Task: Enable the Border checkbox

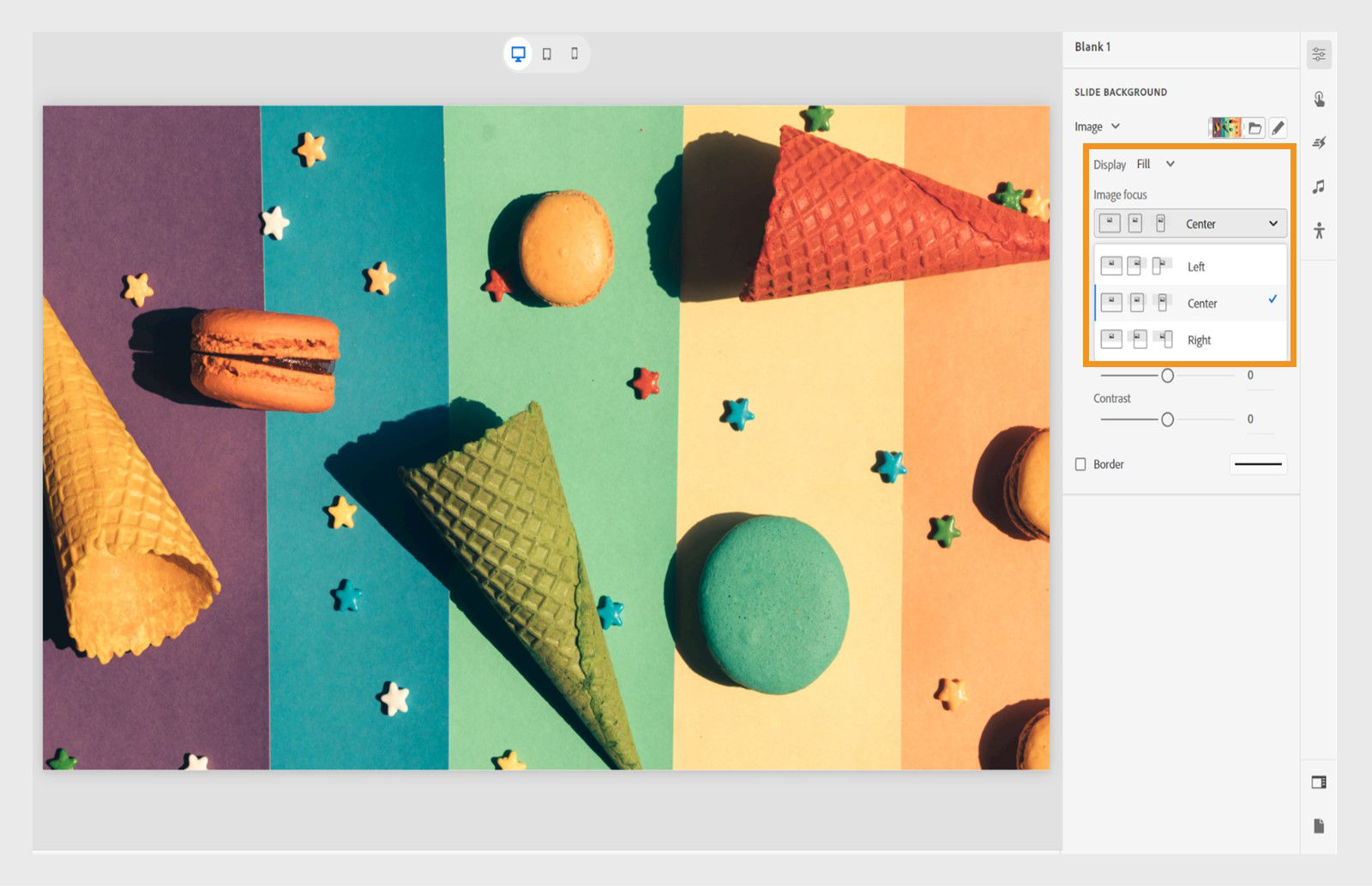Action: 1080,464
